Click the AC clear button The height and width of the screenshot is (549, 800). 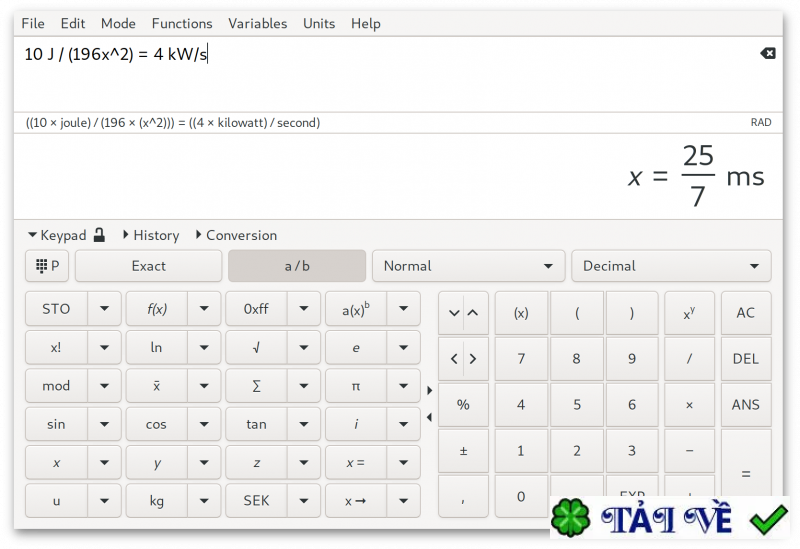[746, 313]
